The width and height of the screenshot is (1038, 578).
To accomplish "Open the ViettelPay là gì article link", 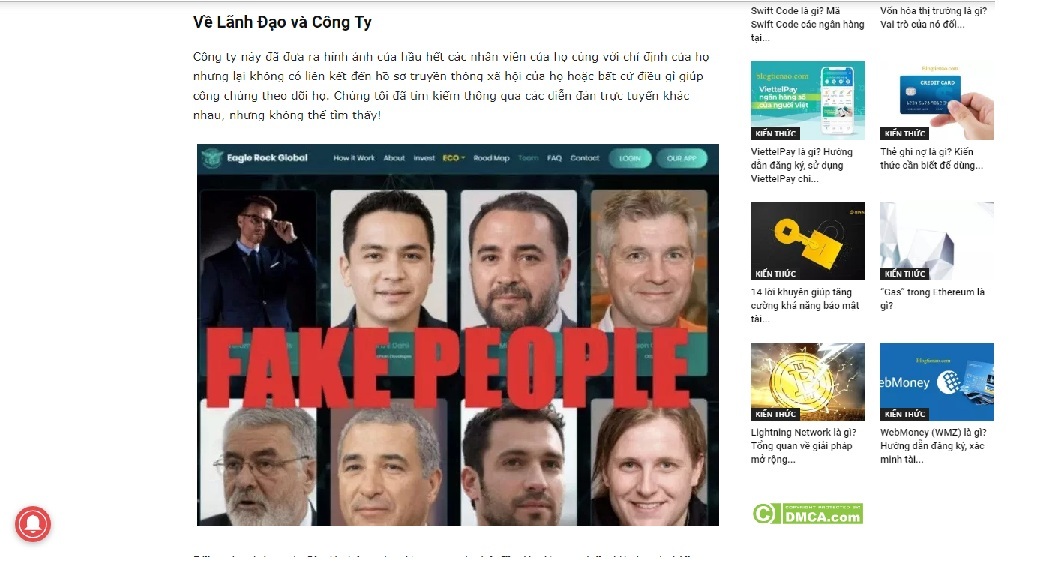I will (x=802, y=165).
